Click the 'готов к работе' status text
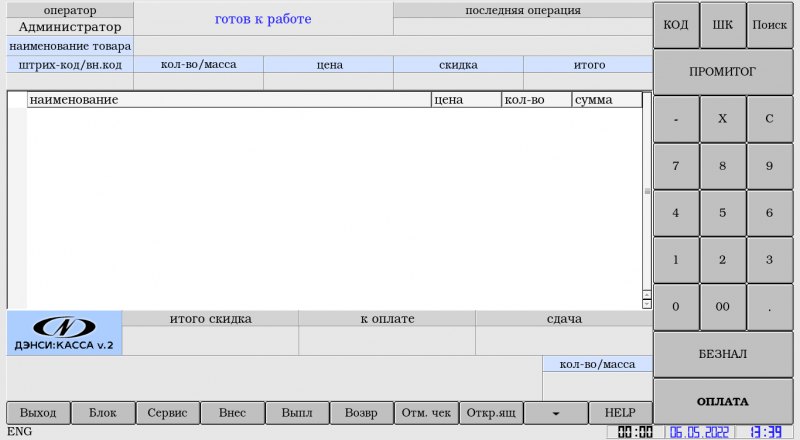This screenshot has width=800, height=440. [263, 19]
